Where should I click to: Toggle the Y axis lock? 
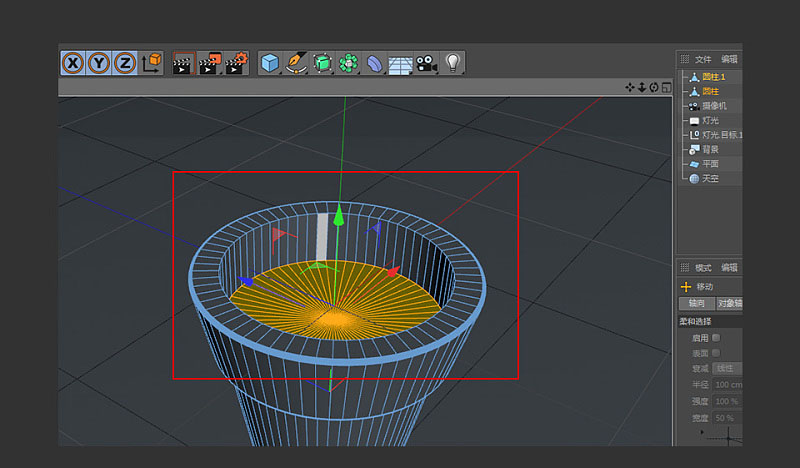[x=99, y=63]
